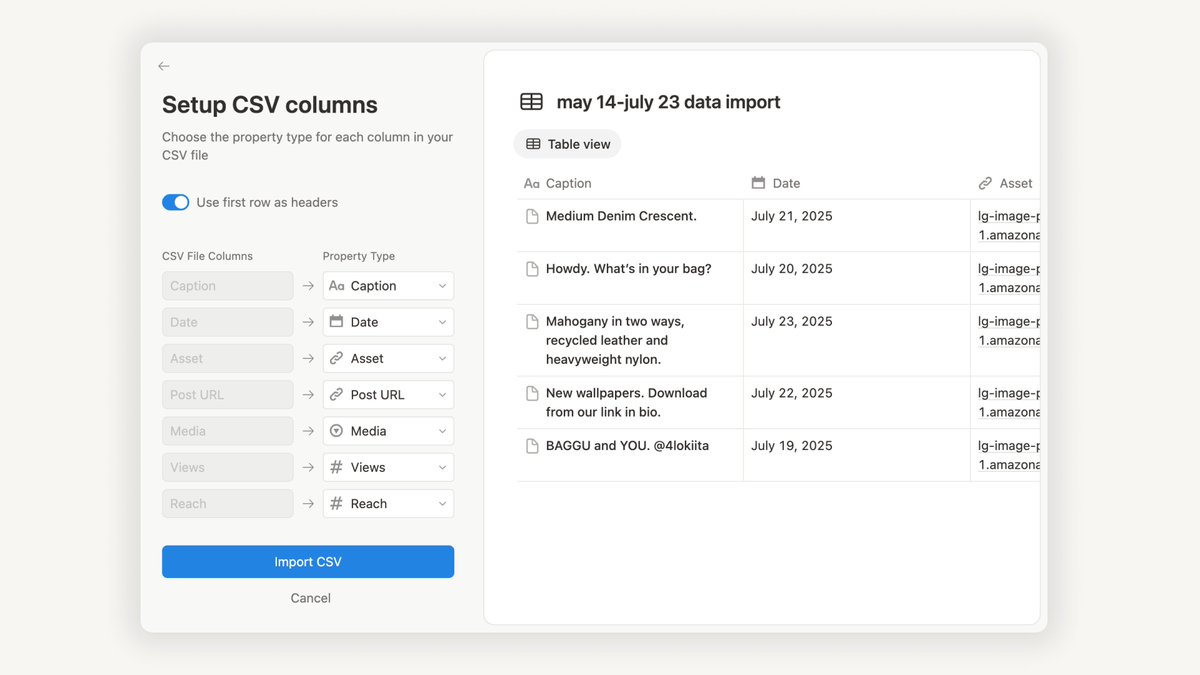1200x675 pixels.
Task: Open BAGGU and YOU. @4lokiita entry
Action: tap(627, 446)
